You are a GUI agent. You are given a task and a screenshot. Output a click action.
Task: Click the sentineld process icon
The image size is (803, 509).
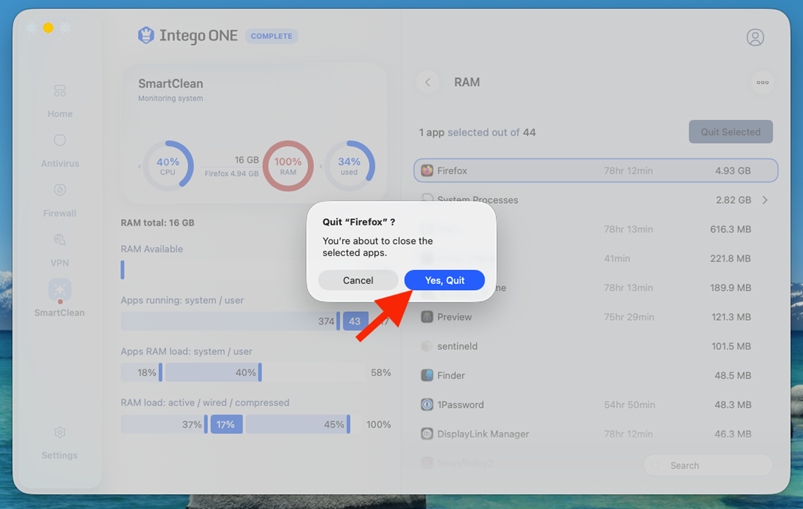[x=427, y=346]
